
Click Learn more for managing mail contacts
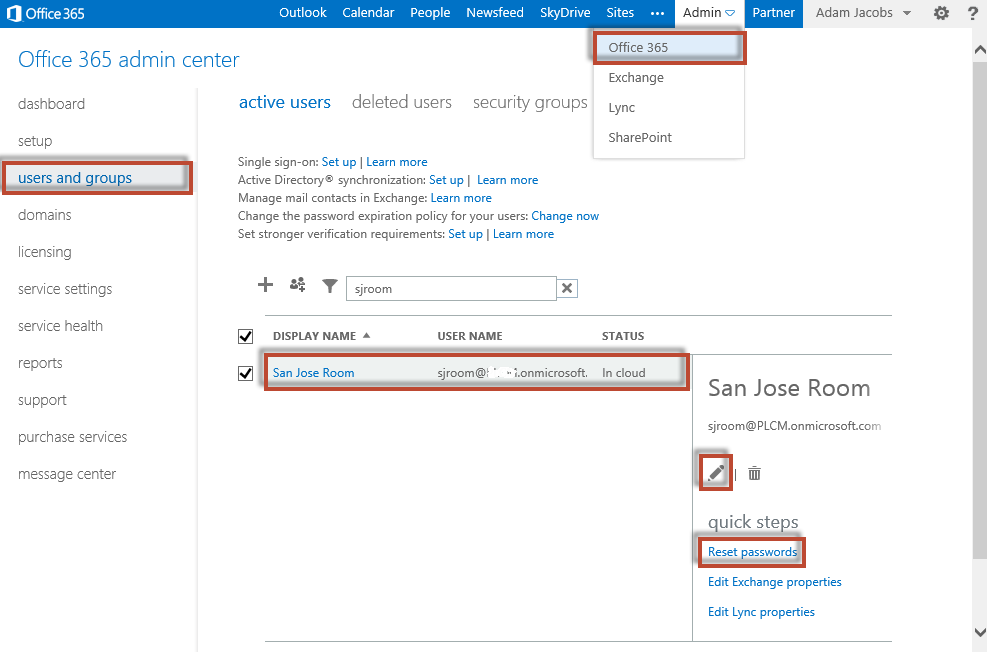(461, 198)
